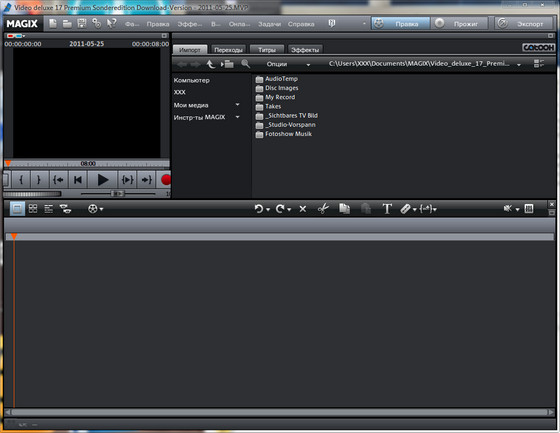Image resolution: width=560 pixels, height=433 pixels.
Task: Copy with the duplicate pages icon
Action: point(344,208)
